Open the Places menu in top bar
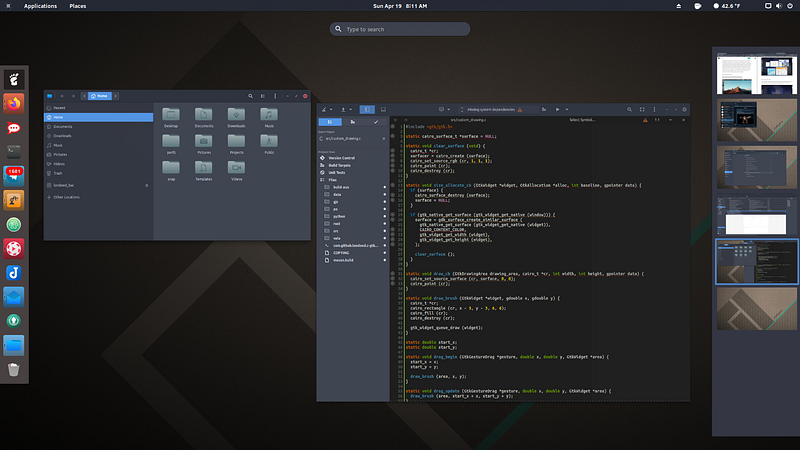Viewport: 800px width, 450px height. [76, 6]
